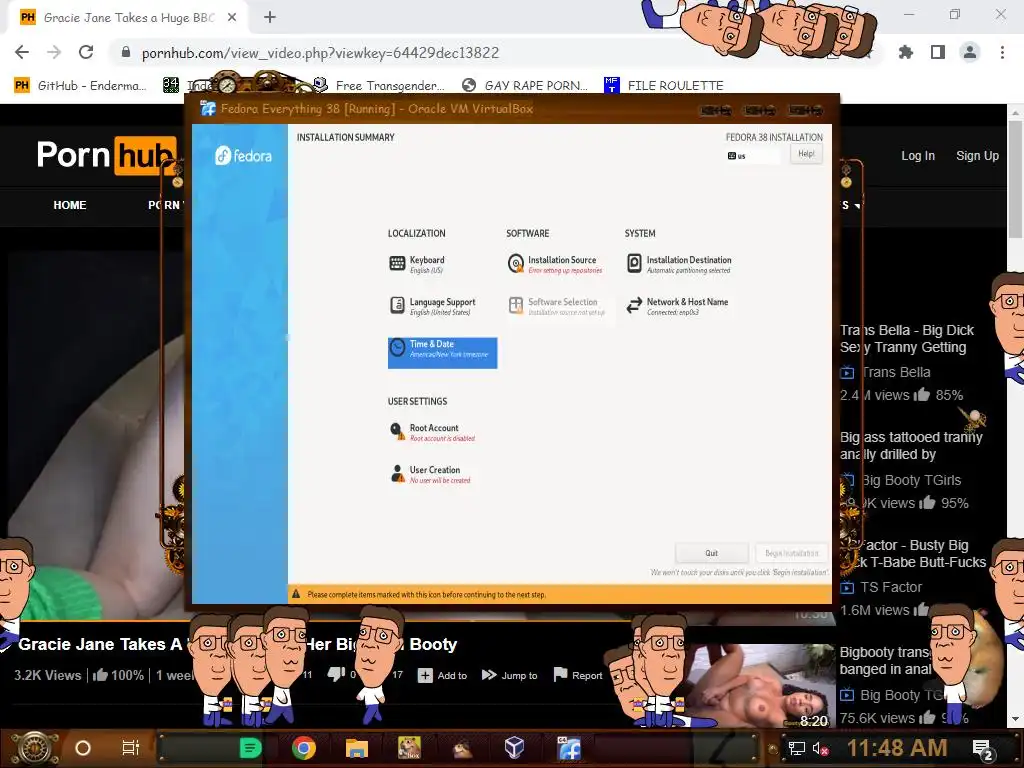Click the lock icon in address bar
The image size is (1024, 768).
[126, 52]
